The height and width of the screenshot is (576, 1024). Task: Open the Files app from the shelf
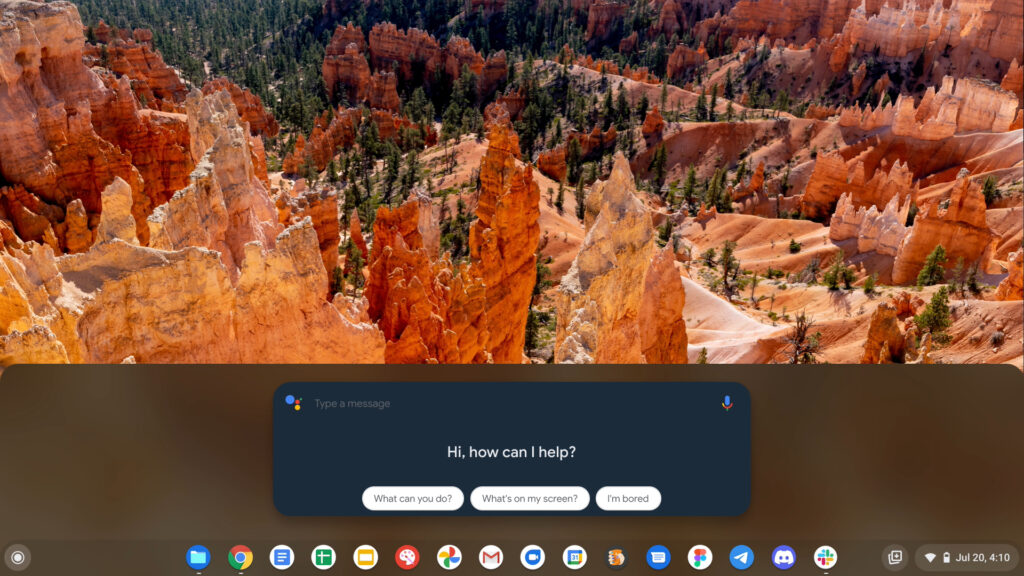tap(198, 557)
